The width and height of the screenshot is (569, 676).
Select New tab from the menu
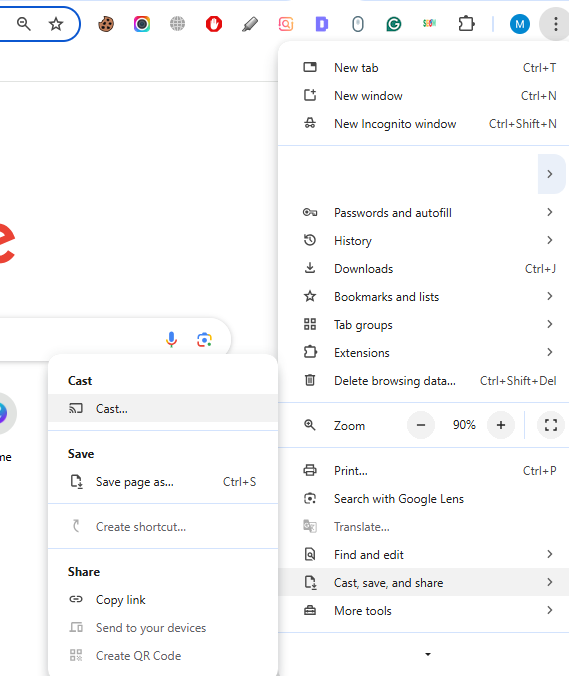click(x=423, y=68)
